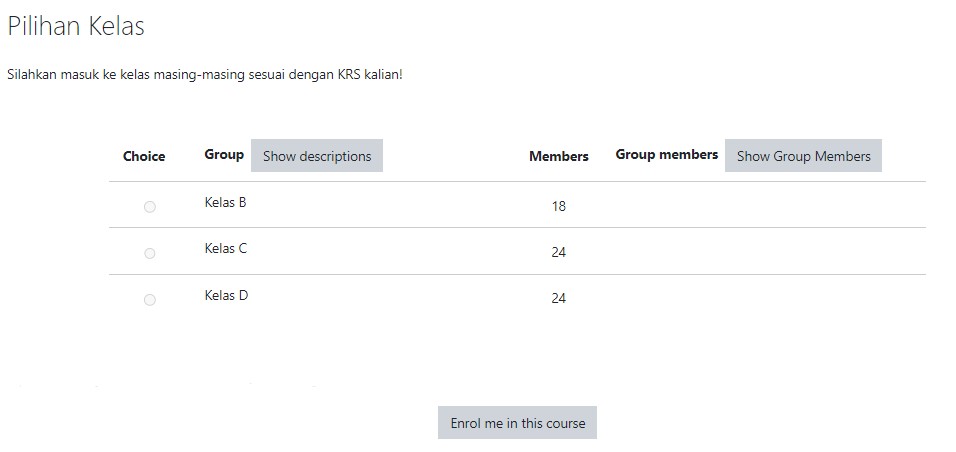
Task: Click the Kelas D group name
Action: 226,295
